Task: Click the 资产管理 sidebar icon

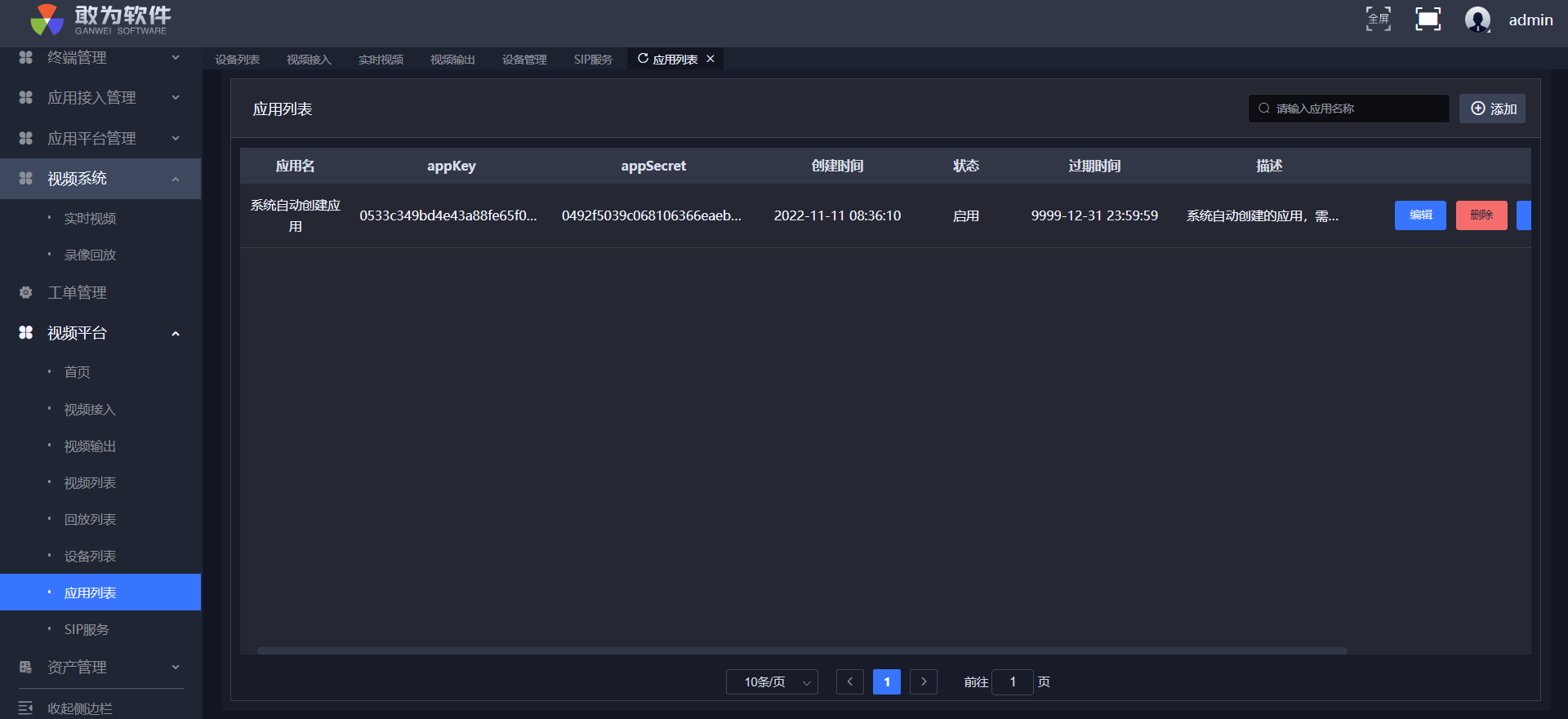Action: point(26,667)
